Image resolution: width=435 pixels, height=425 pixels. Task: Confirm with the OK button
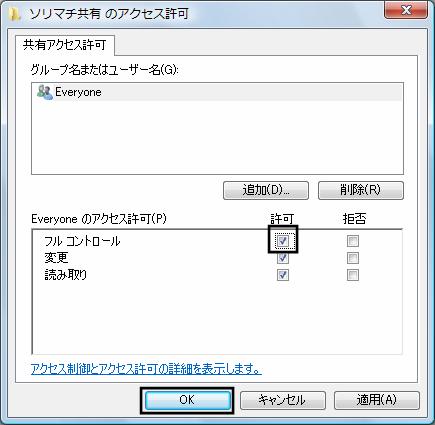click(187, 400)
